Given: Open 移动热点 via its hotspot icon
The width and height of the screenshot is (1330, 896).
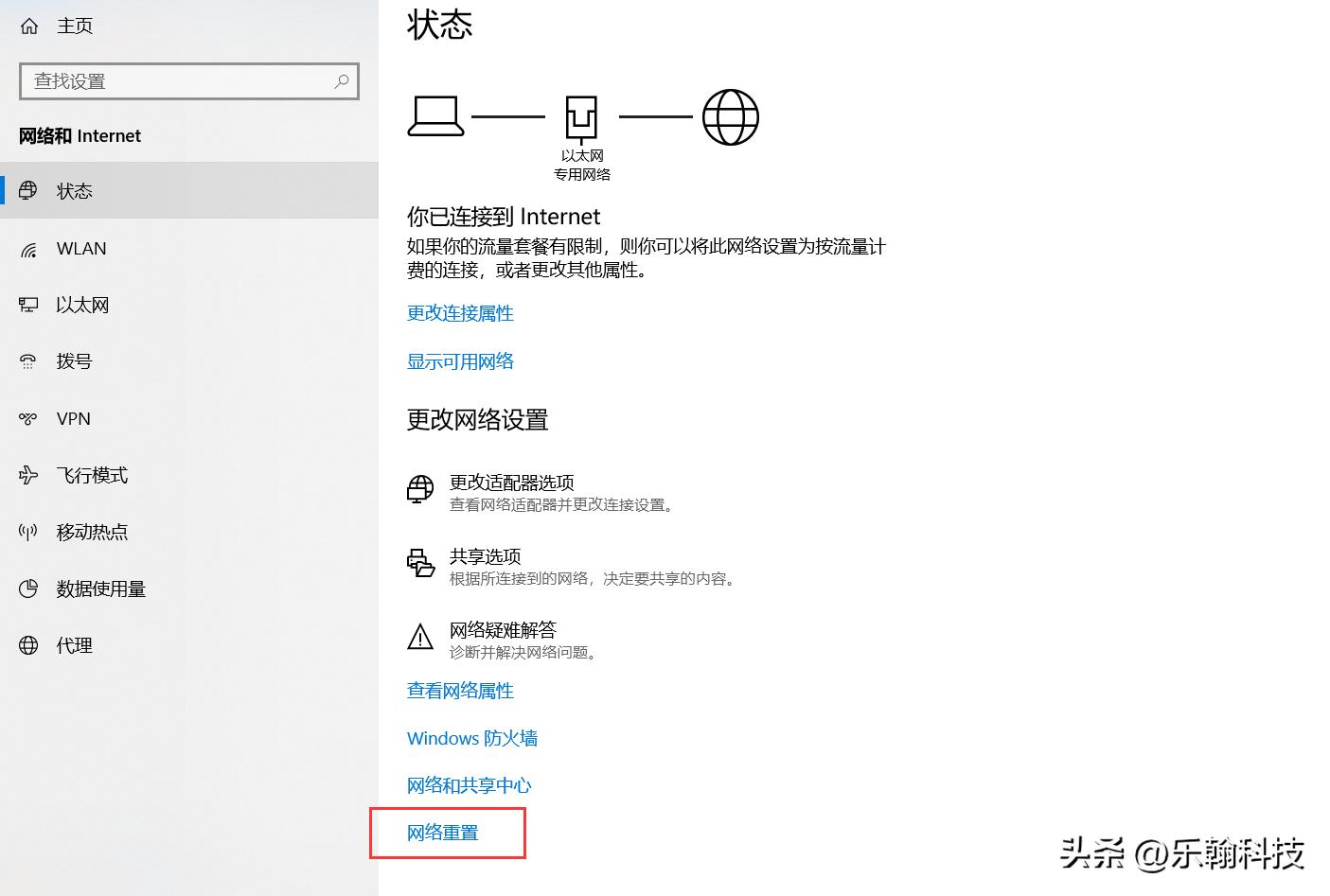Looking at the screenshot, I should [28, 532].
